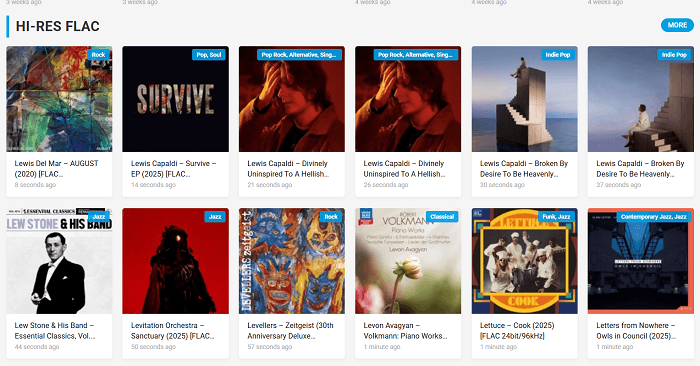
Task: Open the Levellers Zeitgeist album cover
Action: click(292, 261)
